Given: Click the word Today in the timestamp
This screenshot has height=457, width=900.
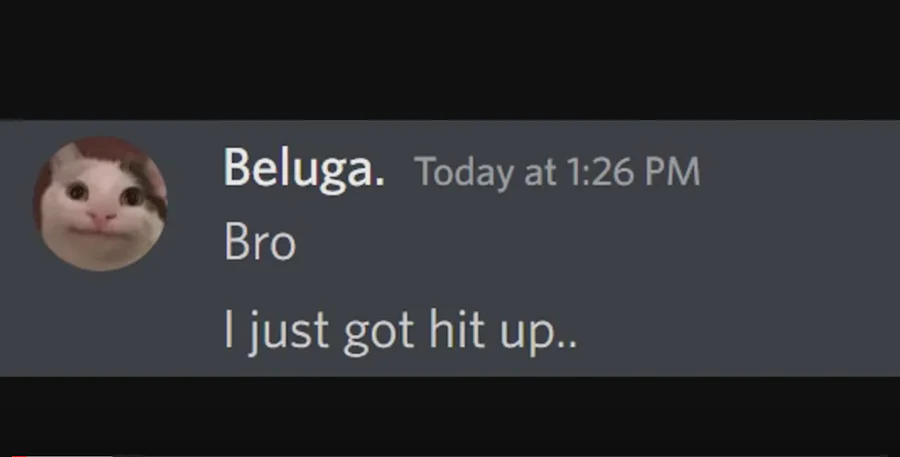Looking at the screenshot, I should pyautogui.click(x=464, y=173).
